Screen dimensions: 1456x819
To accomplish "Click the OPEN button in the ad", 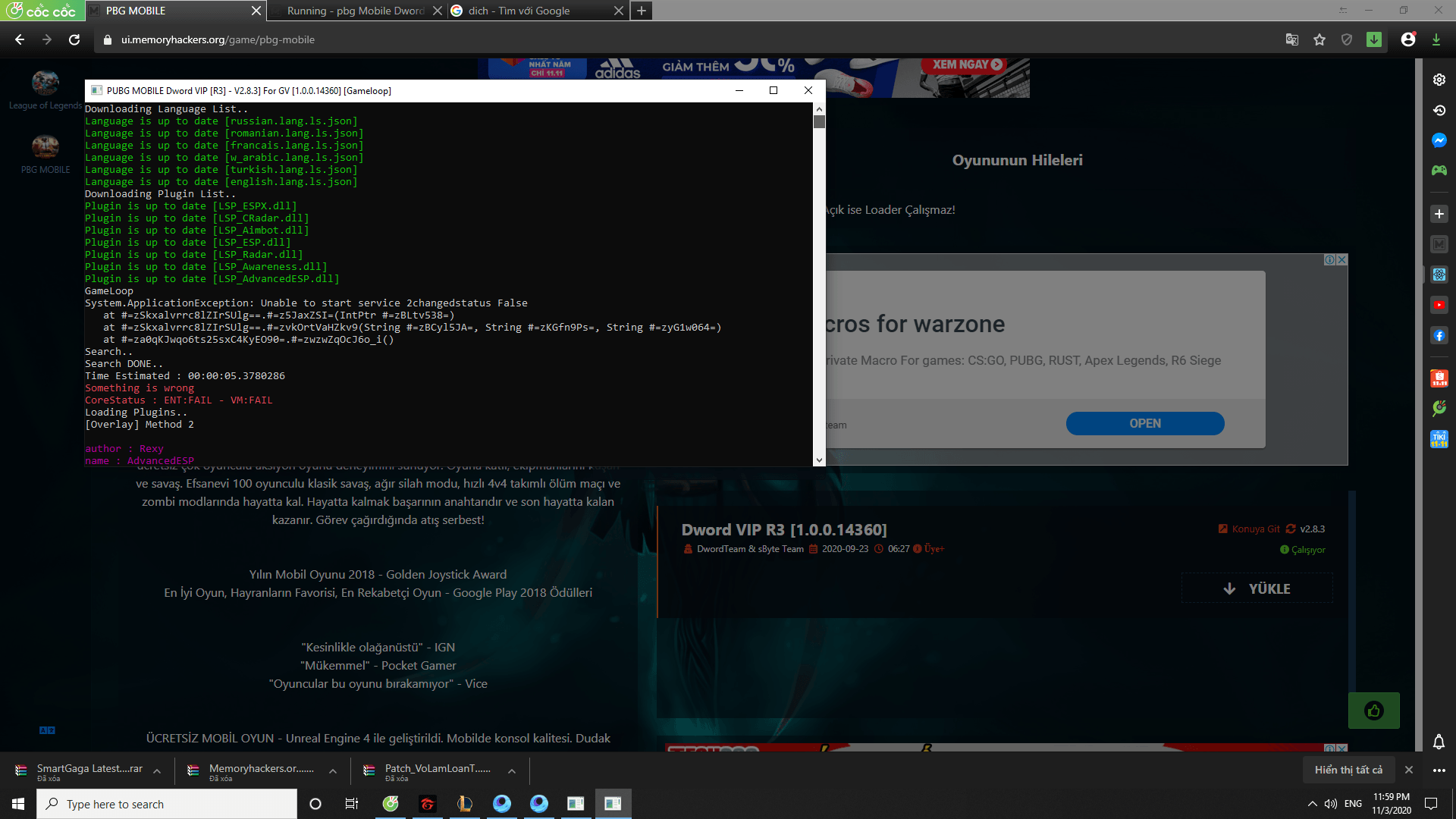I will click(x=1144, y=423).
